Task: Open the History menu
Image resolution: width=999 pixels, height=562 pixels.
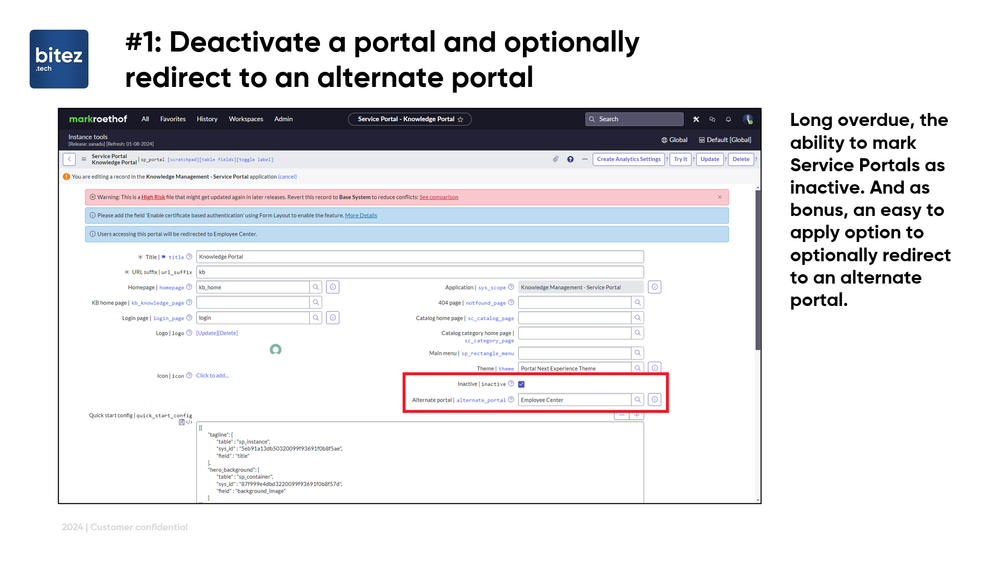Action: (x=207, y=119)
